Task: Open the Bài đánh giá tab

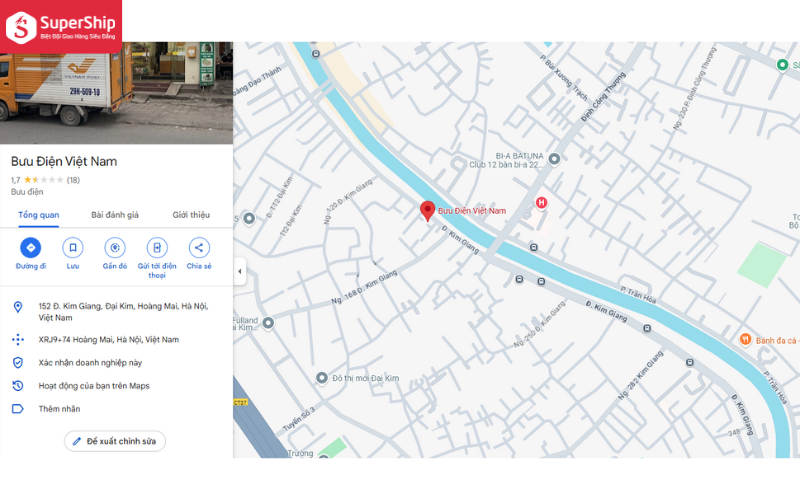Action: (115, 215)
